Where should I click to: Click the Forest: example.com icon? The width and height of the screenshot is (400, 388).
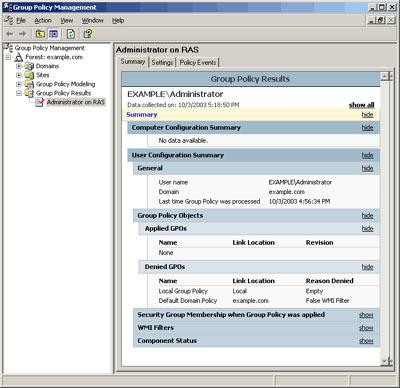[19, 57]
